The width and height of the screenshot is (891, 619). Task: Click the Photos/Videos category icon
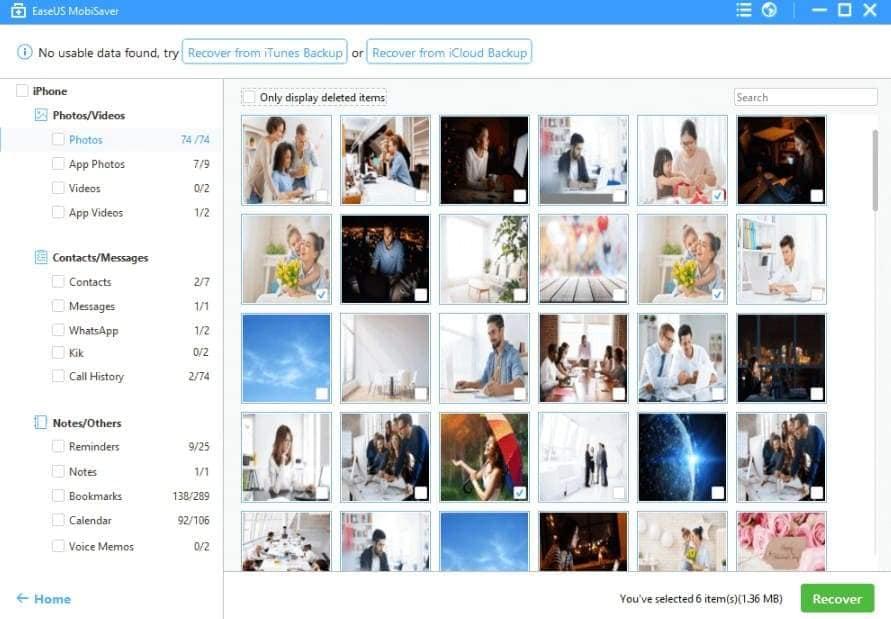coord(41,115)
